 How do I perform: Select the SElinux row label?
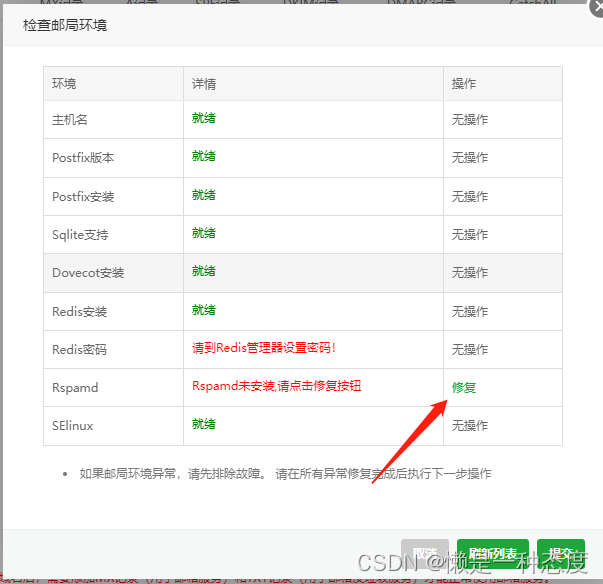(73, 426)
